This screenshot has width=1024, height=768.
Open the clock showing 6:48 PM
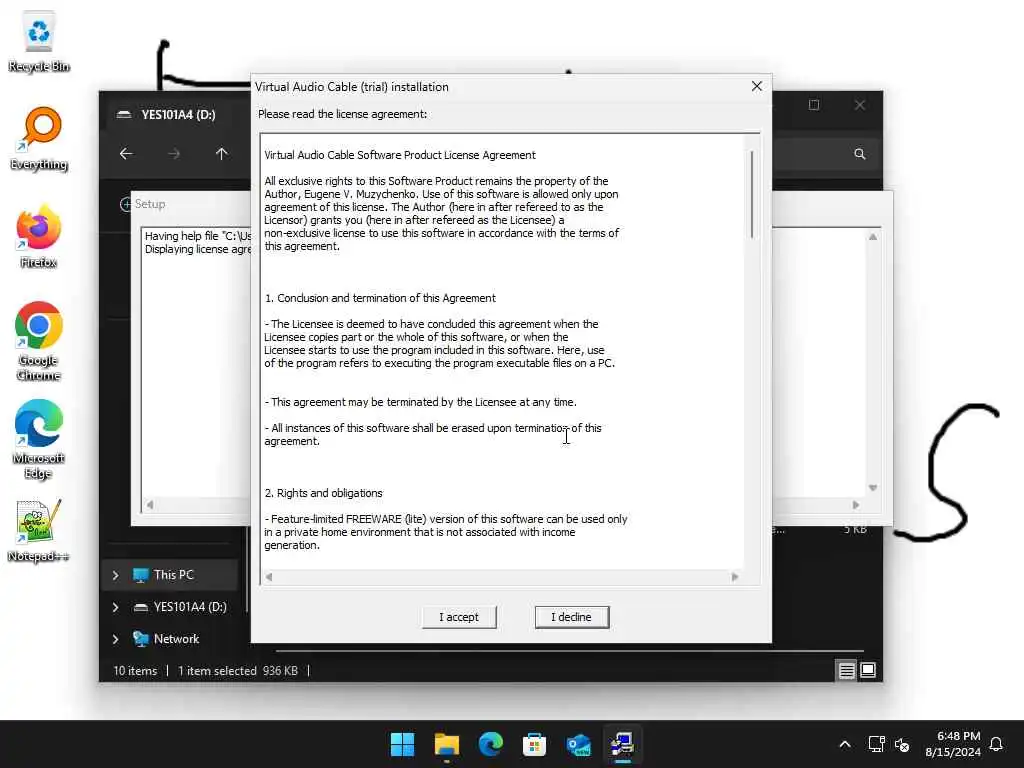click(x=953, y=744)
